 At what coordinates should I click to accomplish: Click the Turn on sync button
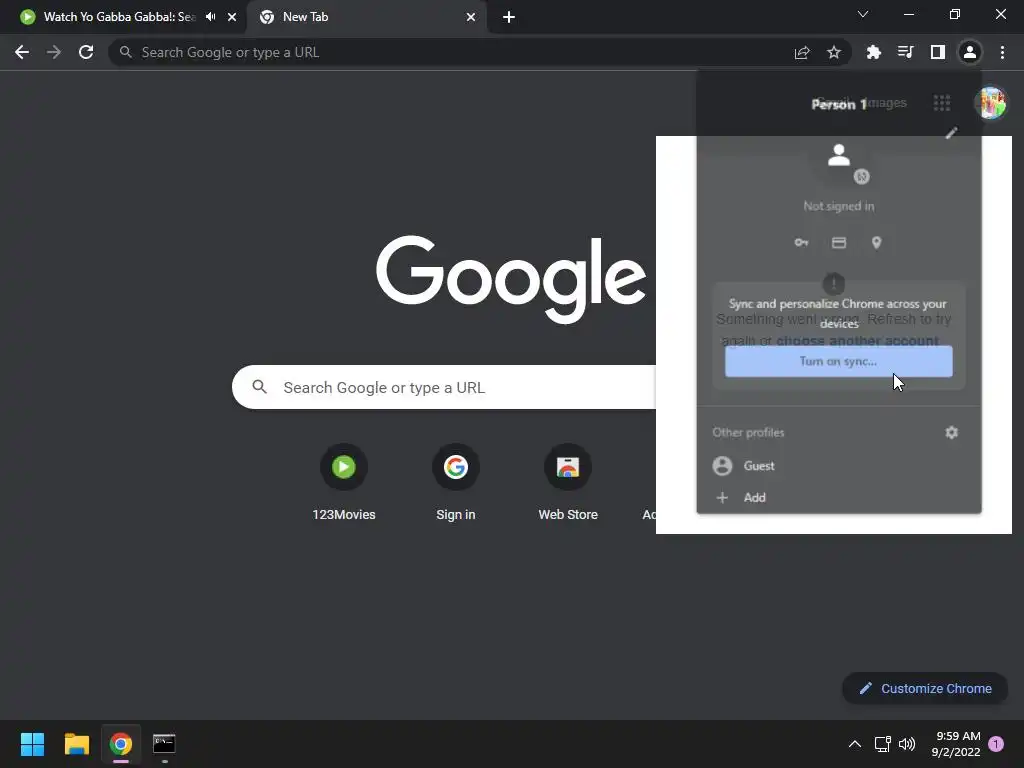point(839,361)
